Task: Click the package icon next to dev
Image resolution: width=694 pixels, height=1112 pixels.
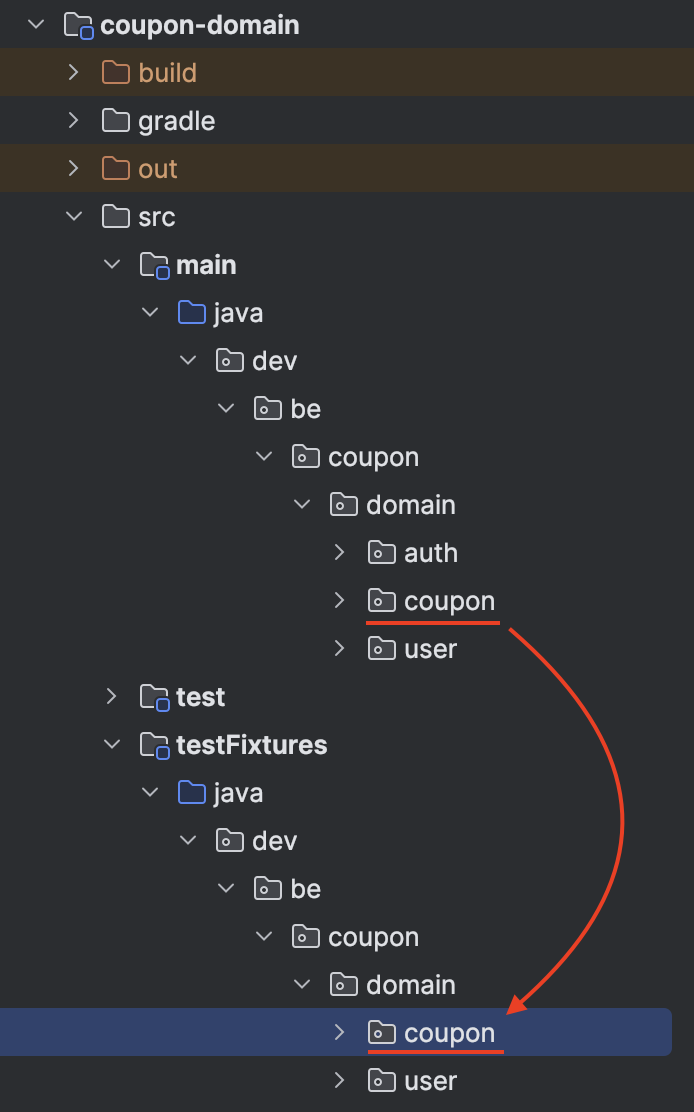Action: [228, 360]
